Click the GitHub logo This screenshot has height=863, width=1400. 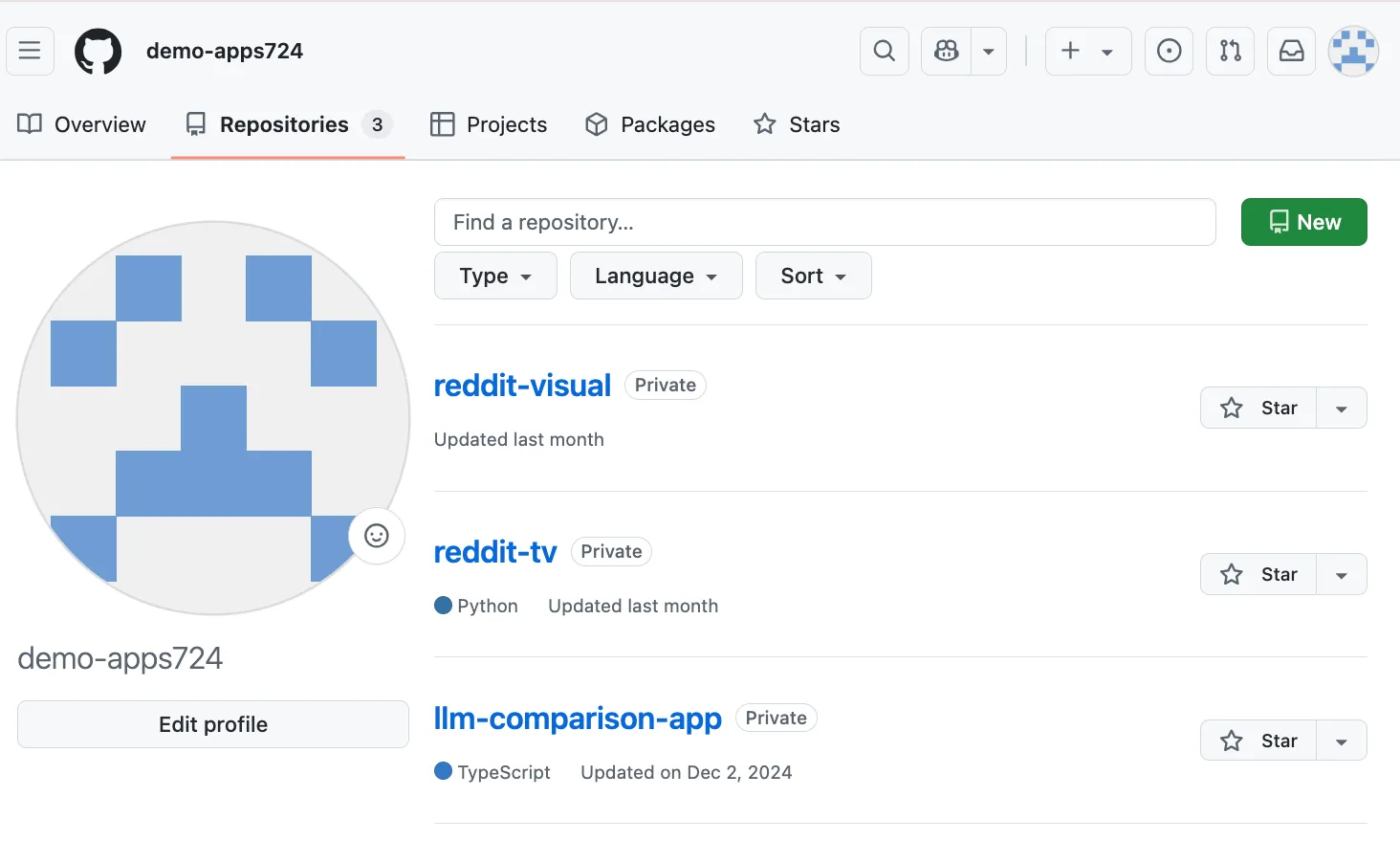point(98,51)
